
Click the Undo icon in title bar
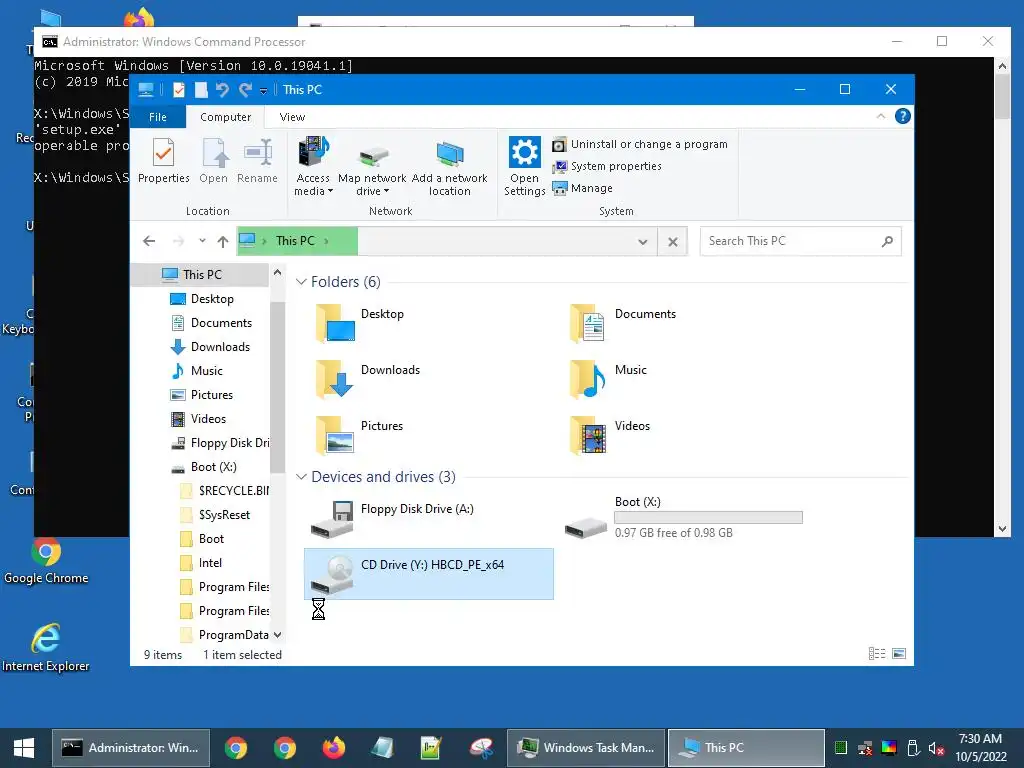click(x=222, y=90)
